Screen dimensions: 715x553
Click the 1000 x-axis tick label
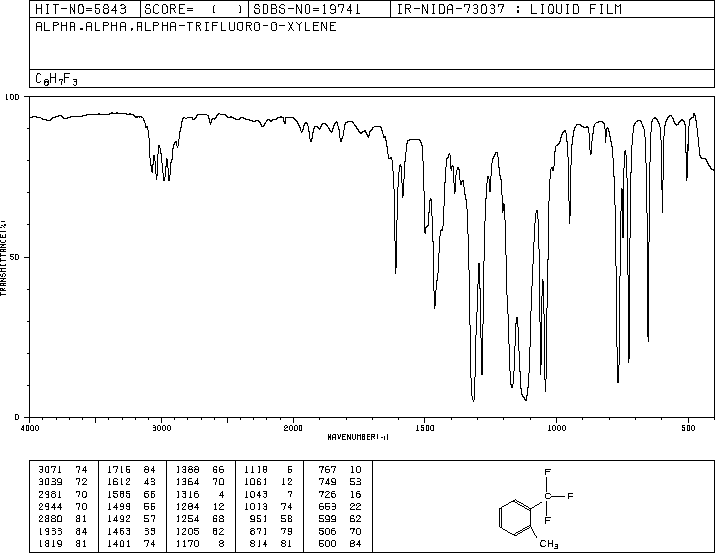(x=556, y=428)
